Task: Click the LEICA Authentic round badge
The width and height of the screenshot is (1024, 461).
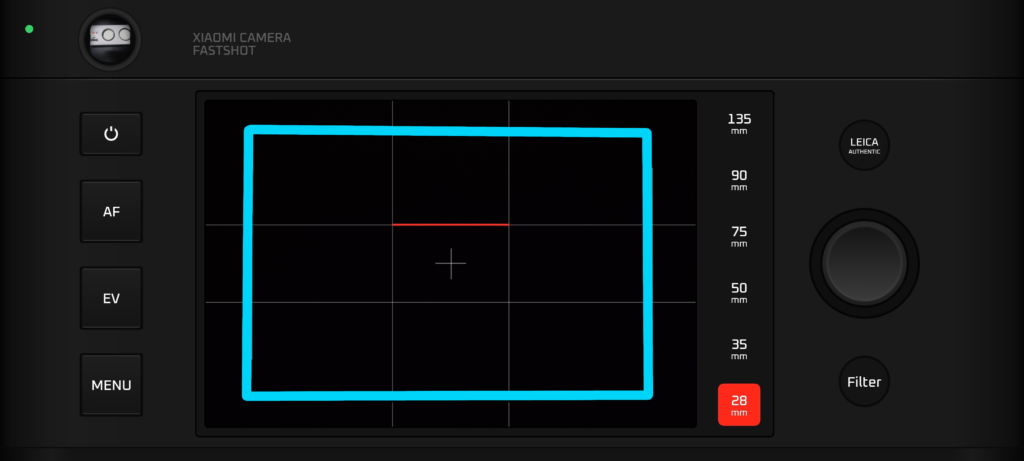Action: (x=864, y=145)
